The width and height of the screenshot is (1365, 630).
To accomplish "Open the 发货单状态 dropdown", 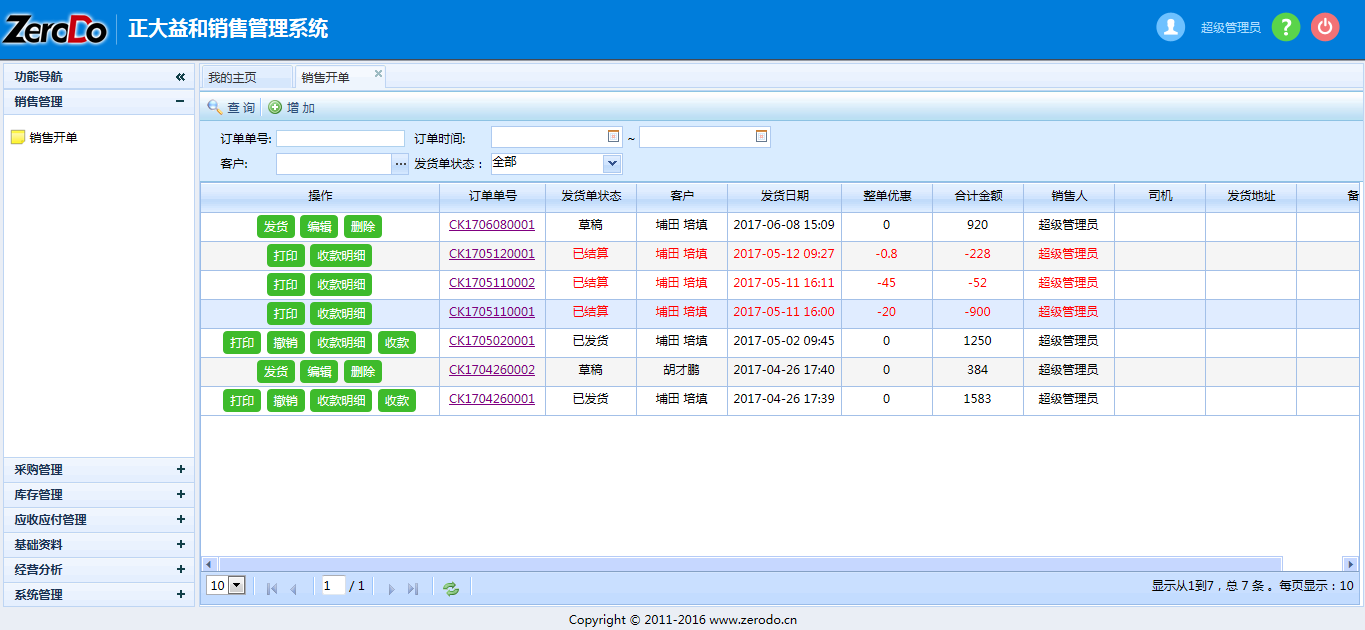I will click(x=612, y=163).
